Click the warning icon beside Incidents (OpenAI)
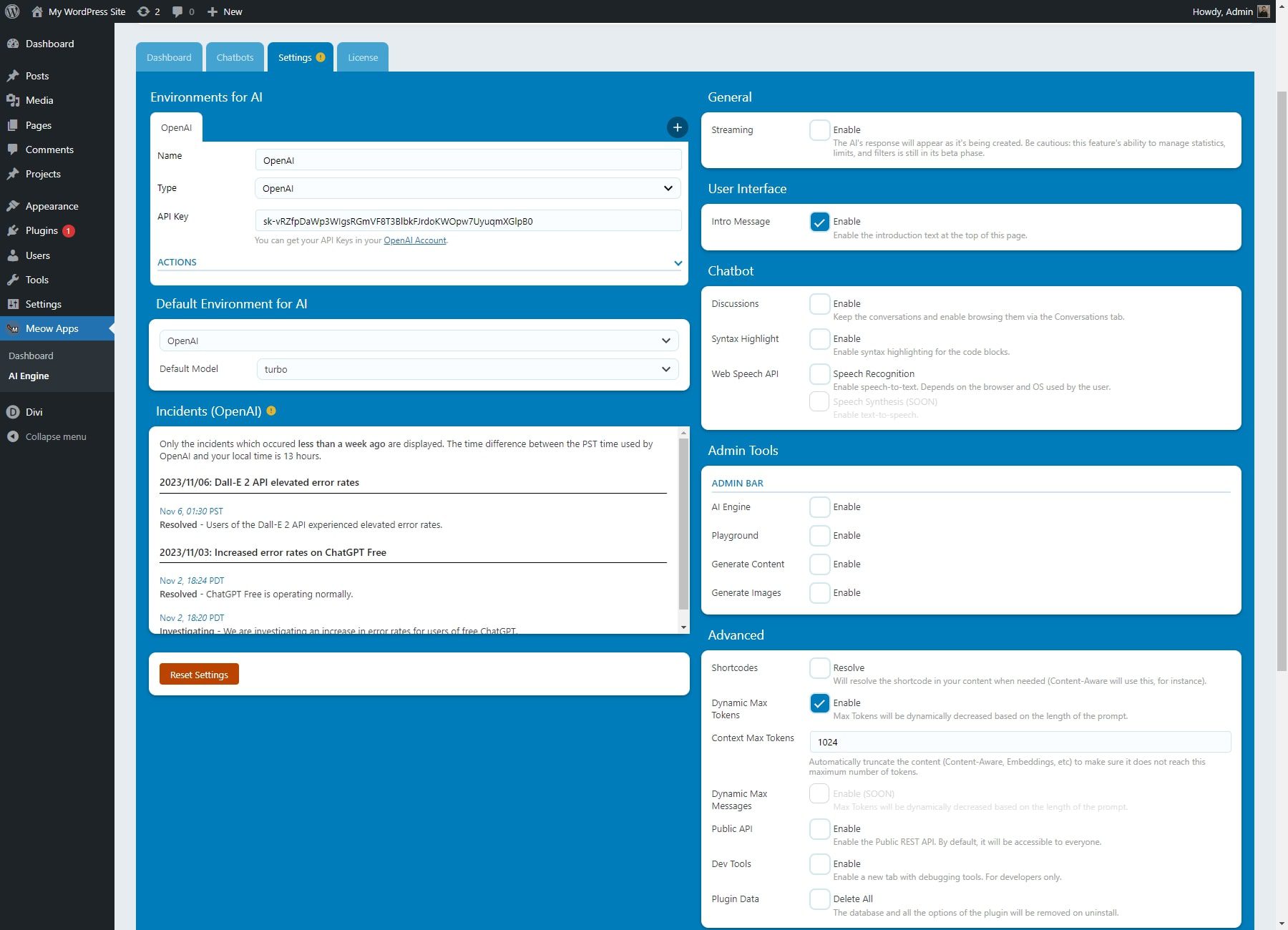This screenshot has width=1288, height=930. pos(271,411)
